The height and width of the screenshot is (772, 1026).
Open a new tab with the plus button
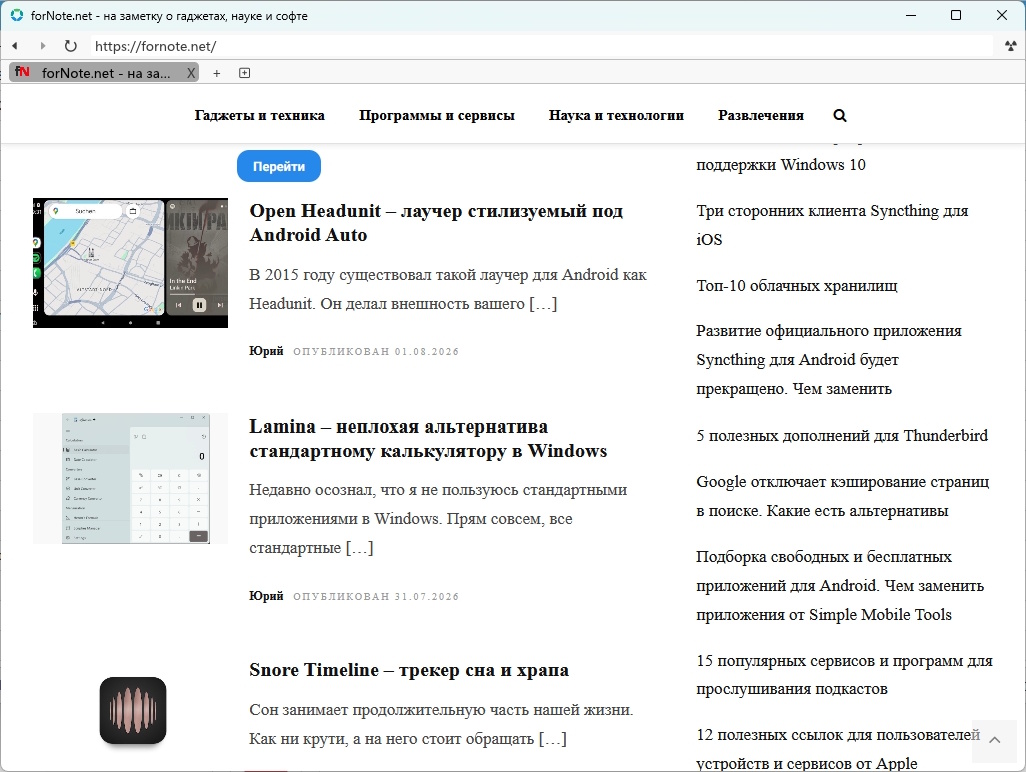click(x=217, y=73)
